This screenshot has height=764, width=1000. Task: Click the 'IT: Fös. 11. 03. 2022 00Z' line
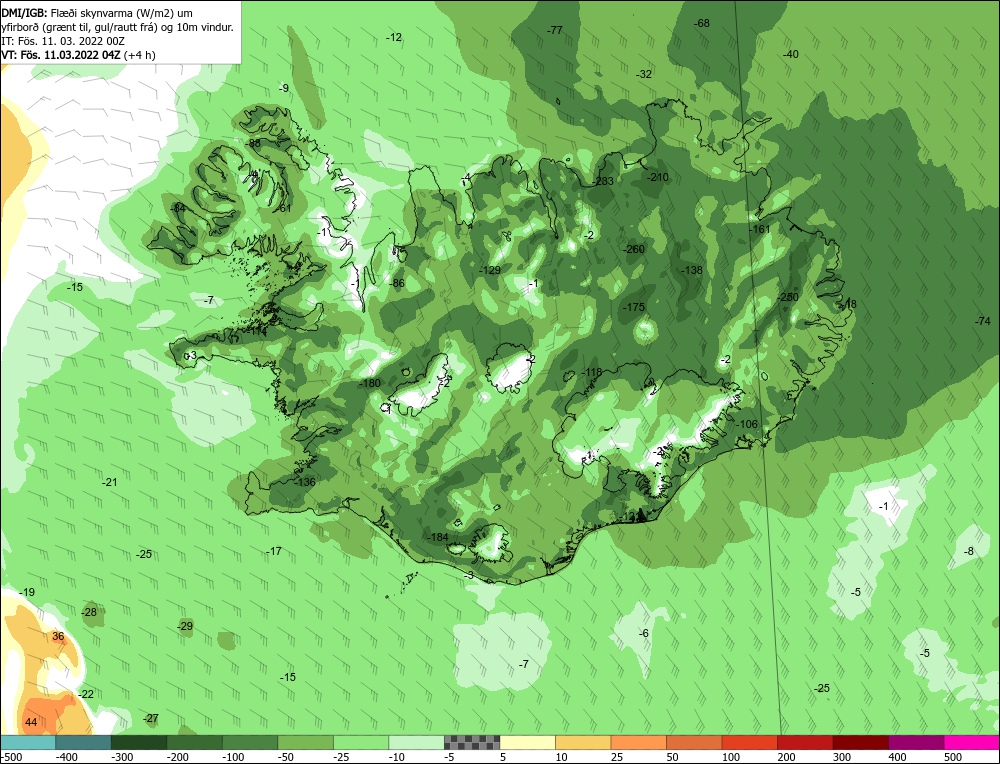pyautogui.click(x=63, y=41)
